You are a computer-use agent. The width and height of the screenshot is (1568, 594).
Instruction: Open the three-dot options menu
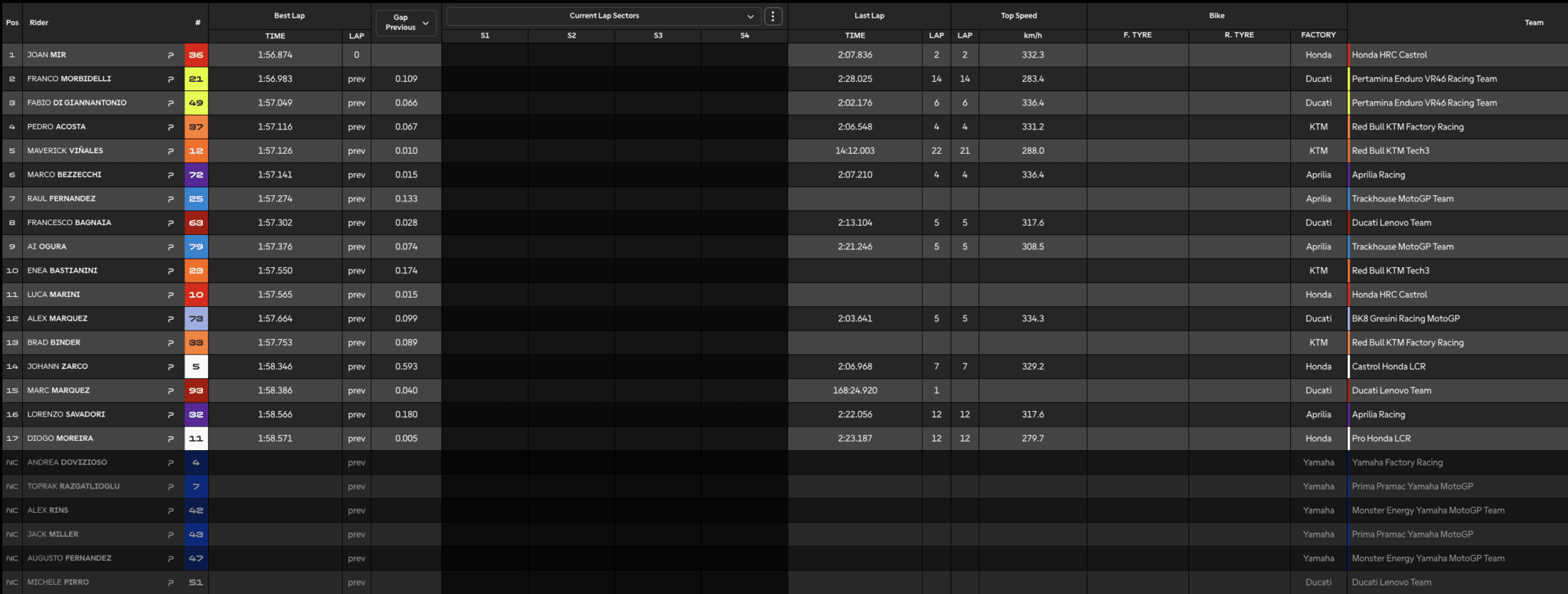pyautogui.click(x=773, y=16)
